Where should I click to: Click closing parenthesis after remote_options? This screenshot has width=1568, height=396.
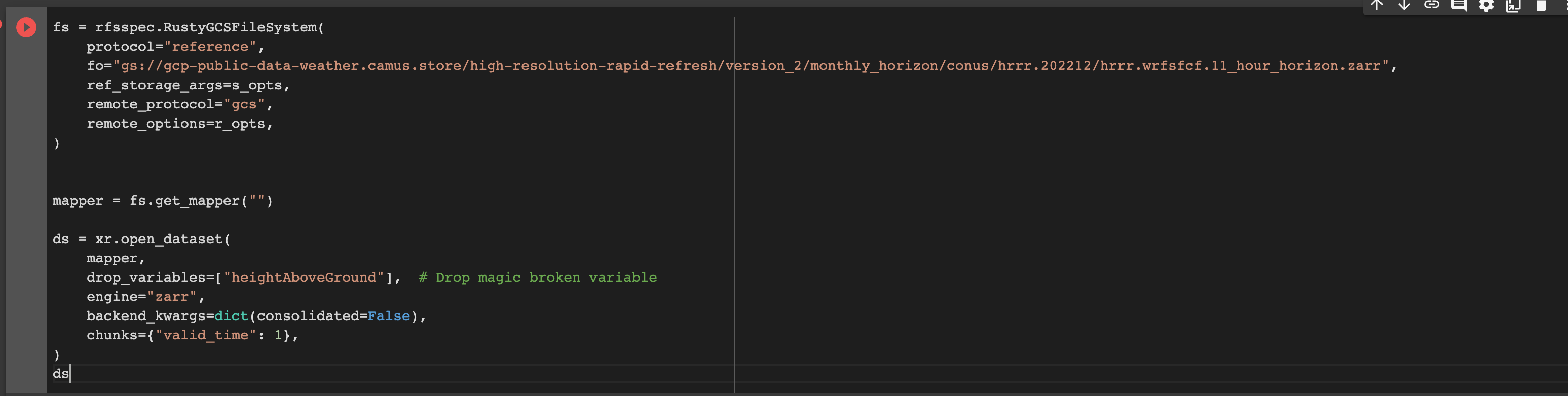click(57, 143)
